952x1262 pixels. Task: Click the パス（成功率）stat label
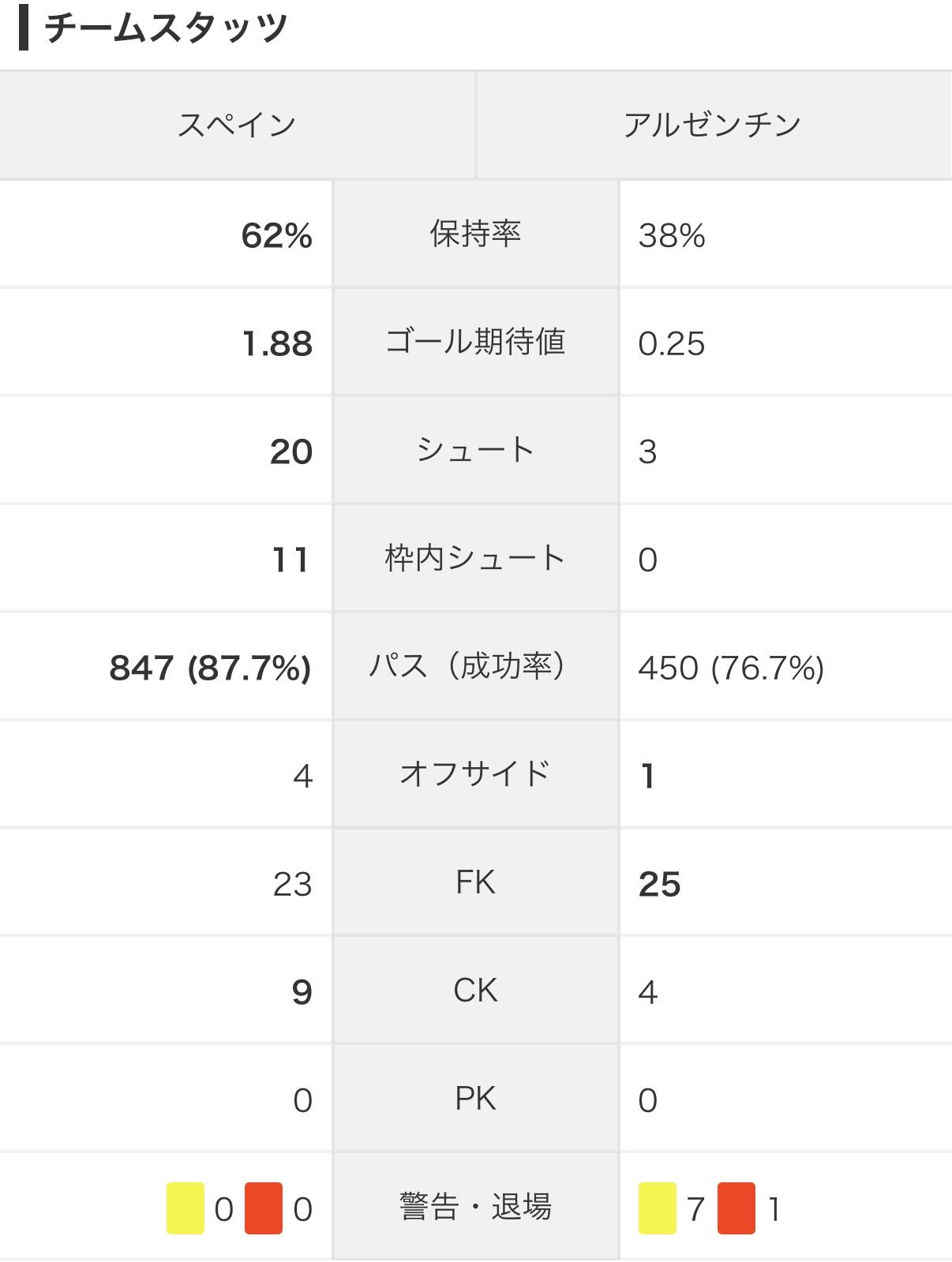click(x=475, y=666)
